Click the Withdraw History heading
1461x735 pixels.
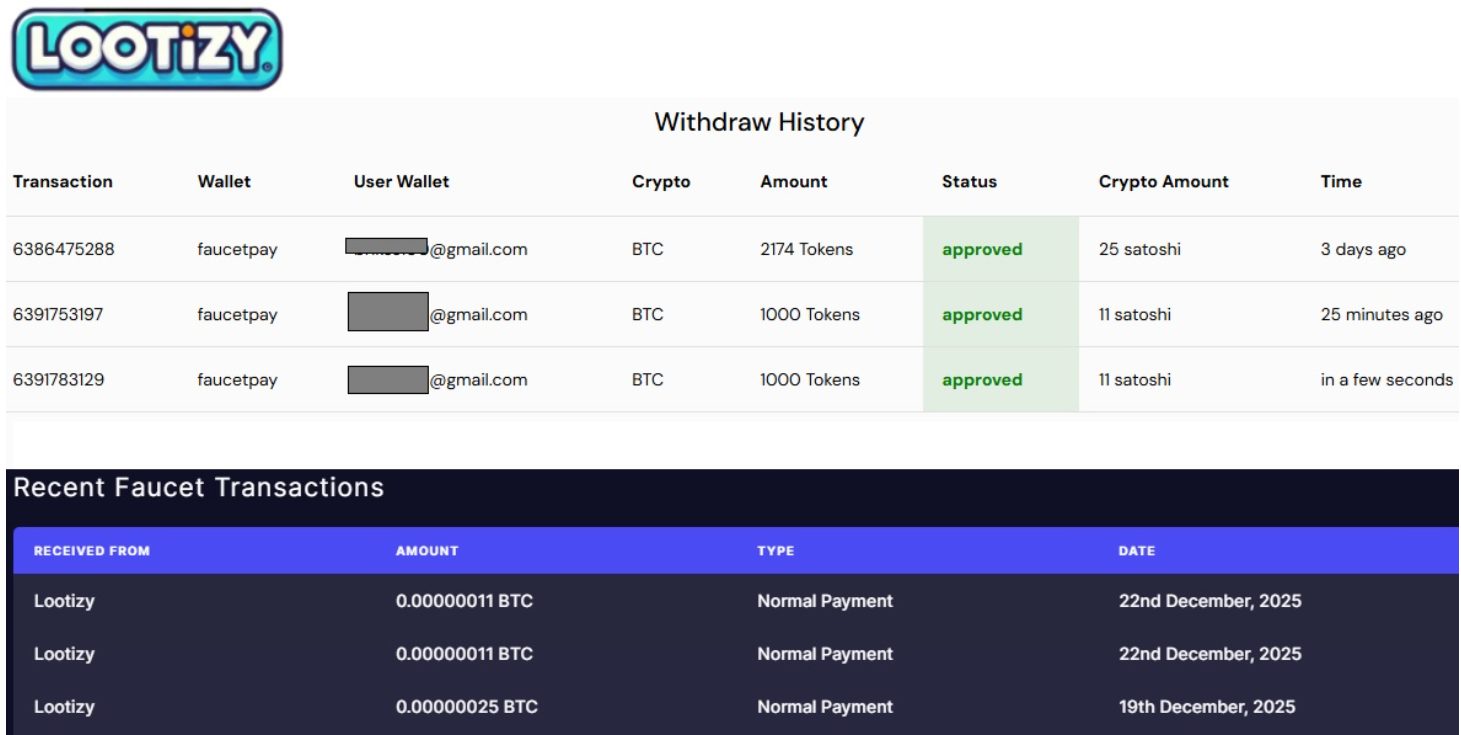click(759, 123)
